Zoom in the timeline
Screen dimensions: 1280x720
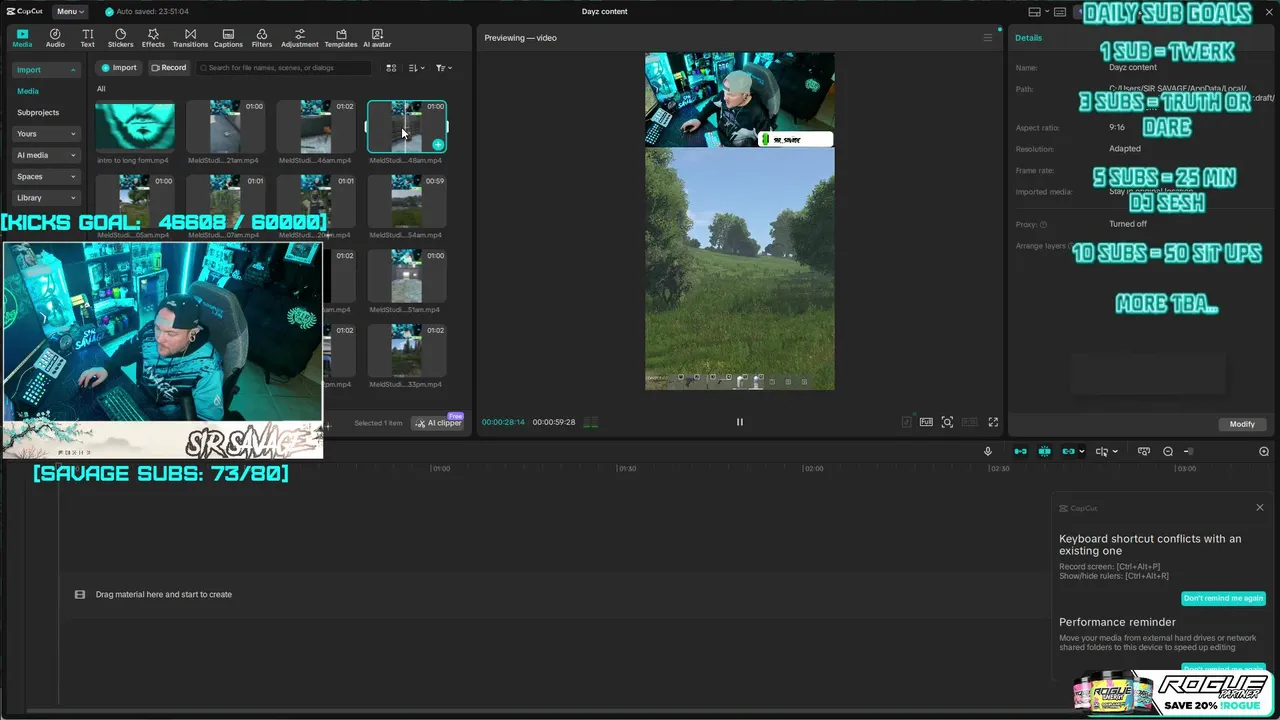pos(1264,452)
